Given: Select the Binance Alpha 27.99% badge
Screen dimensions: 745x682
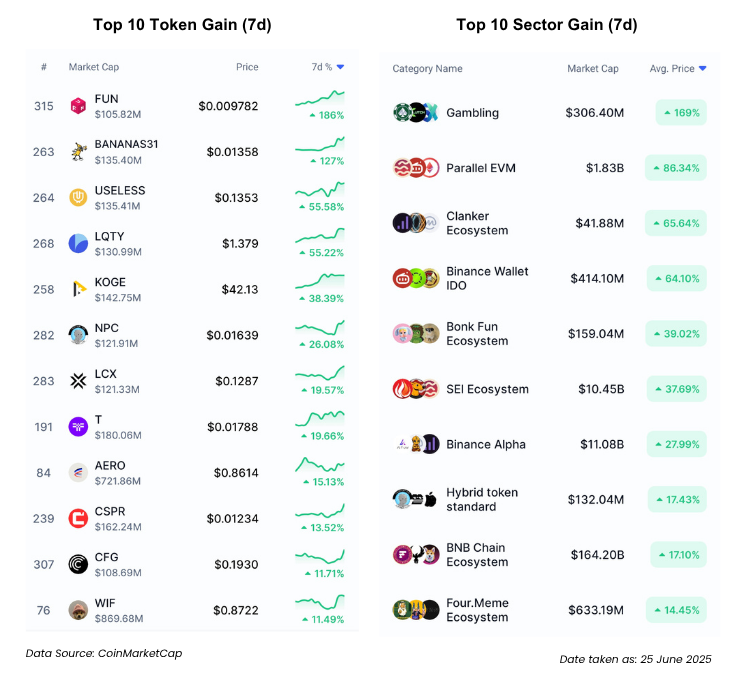Looking at the screenshot, I should (677, 444).
